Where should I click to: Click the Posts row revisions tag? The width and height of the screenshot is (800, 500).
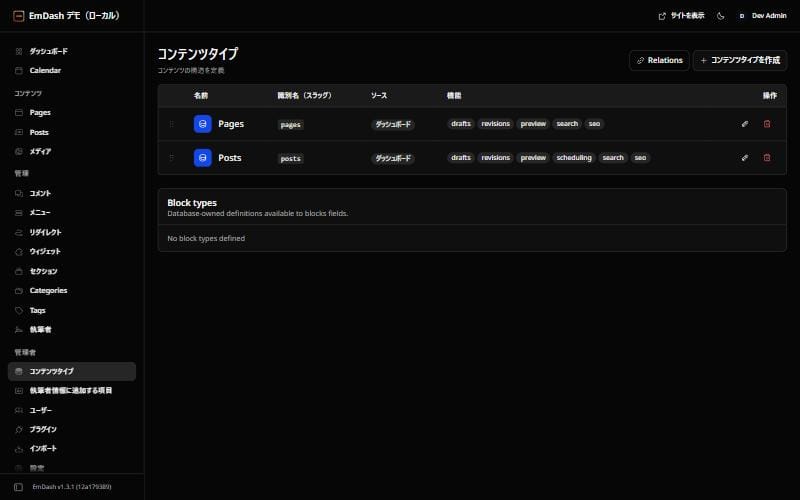click(x=495, y=158)
